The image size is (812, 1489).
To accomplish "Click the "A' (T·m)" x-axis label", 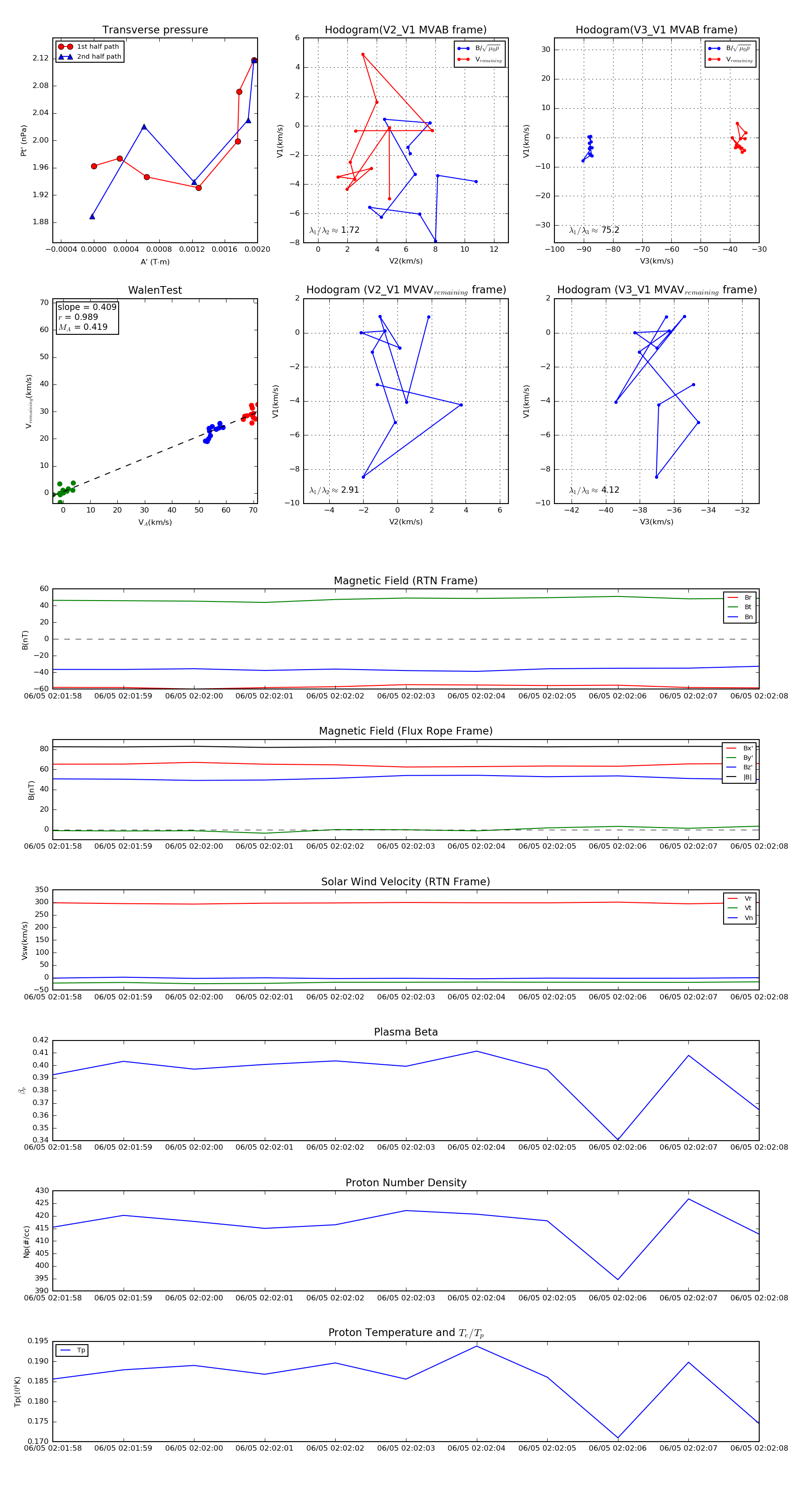I will tap(155, 262).
